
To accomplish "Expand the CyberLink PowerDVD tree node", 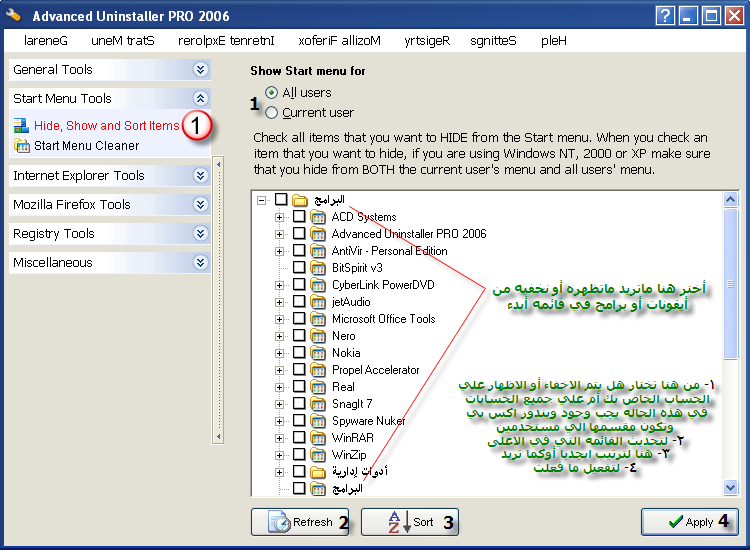I will pyautogui.click(x=279, y=286).
